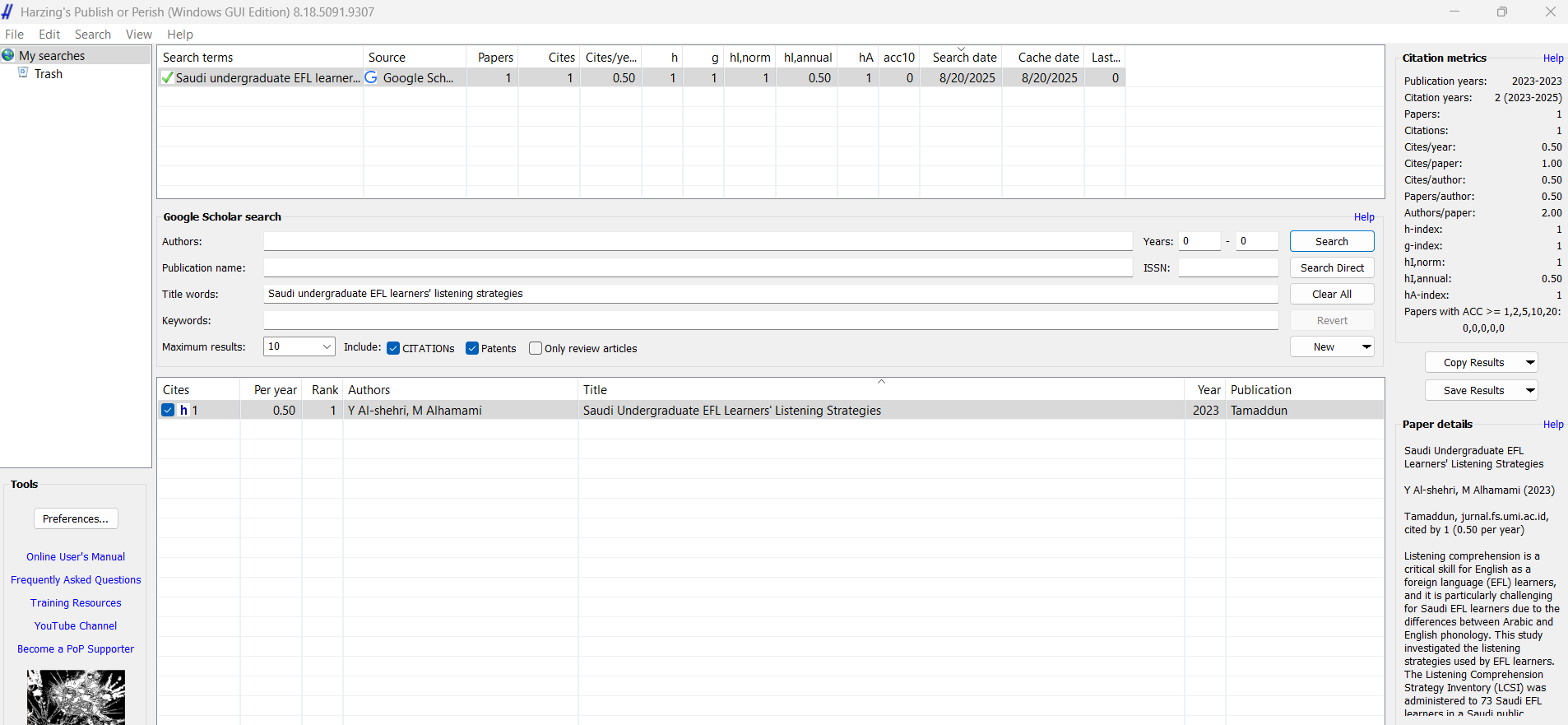This screenshot has width=1568, height=725.
Task: Click the Publish or Perish app logo
Action: point(7,12)
